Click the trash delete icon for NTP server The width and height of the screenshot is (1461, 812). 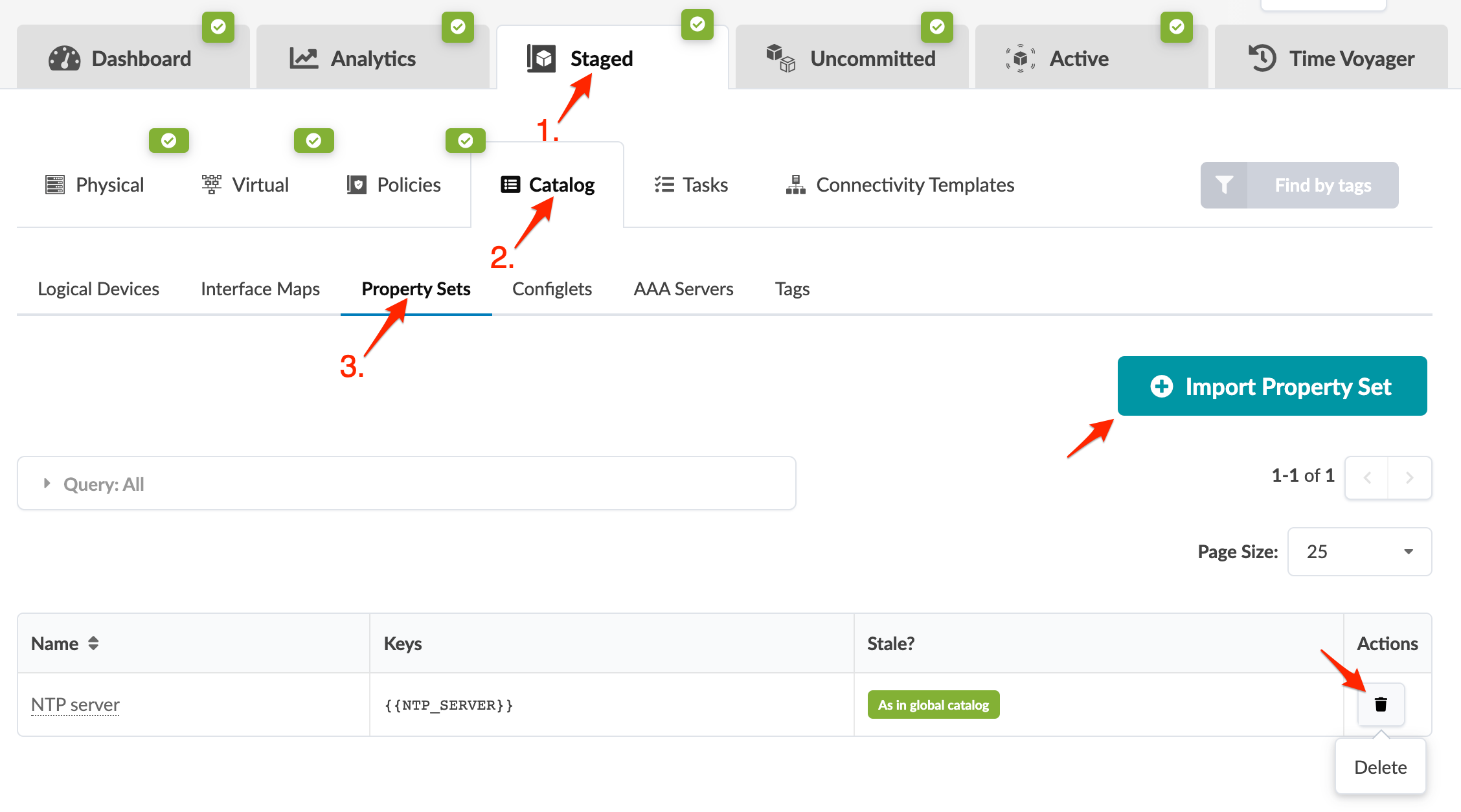click(x=1381, y=704)
